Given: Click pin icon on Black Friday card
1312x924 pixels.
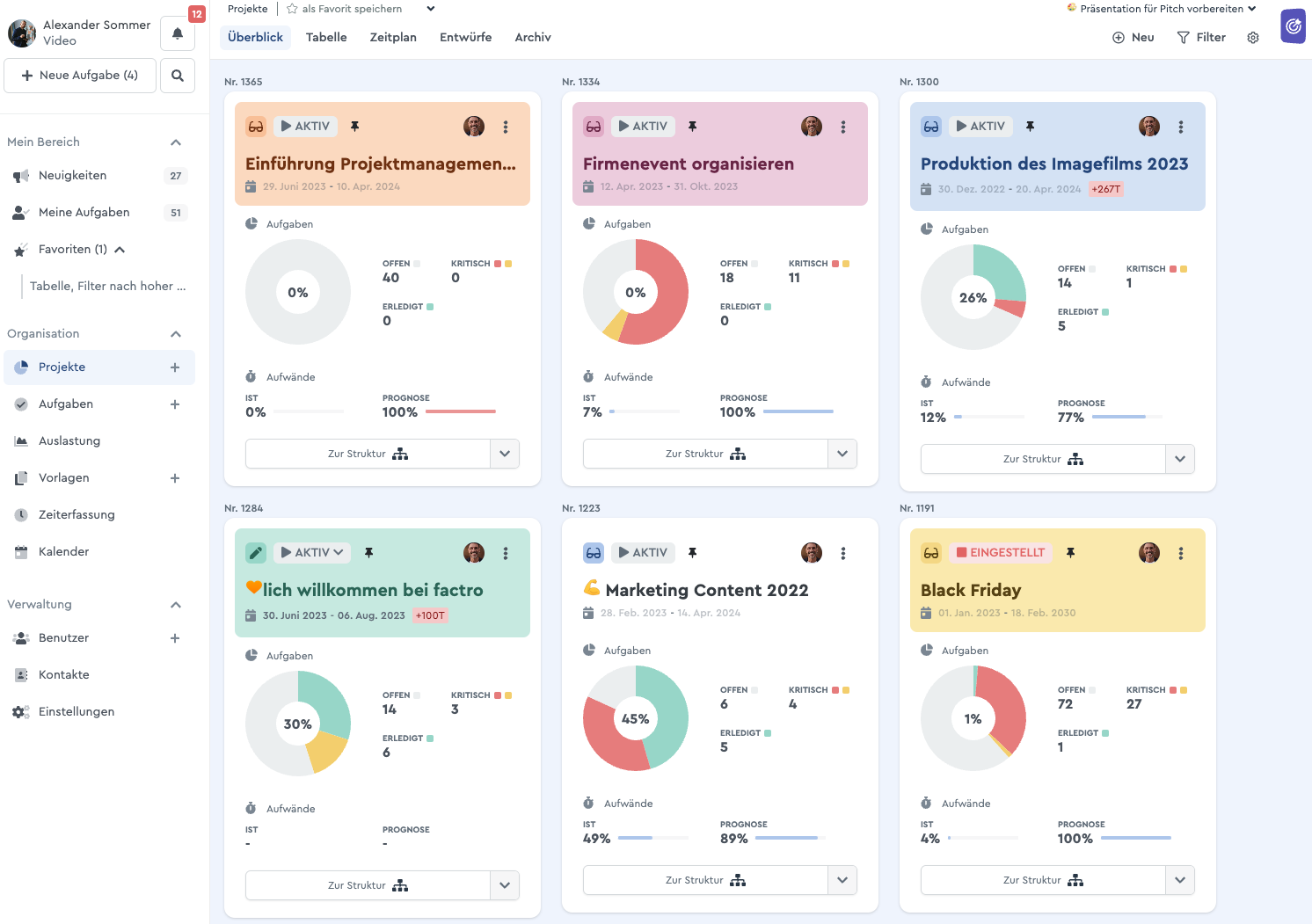Looking at the screenshot, I should (1070, 553).
